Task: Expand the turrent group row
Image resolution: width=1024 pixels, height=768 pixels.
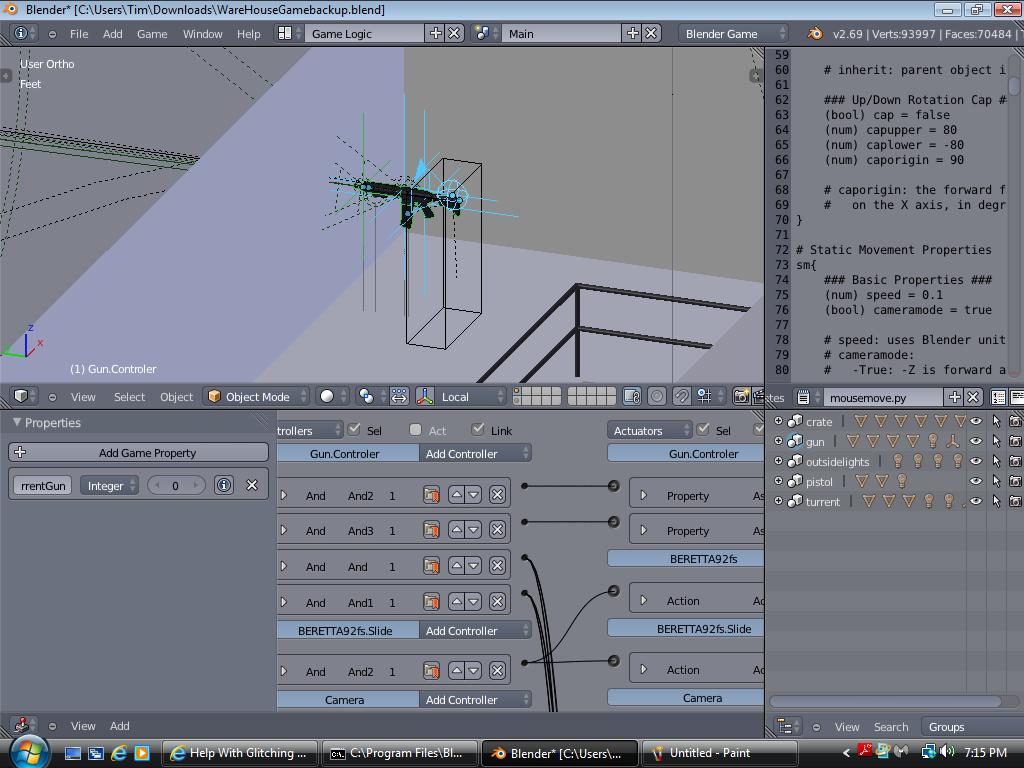Action: coord(778,501)
